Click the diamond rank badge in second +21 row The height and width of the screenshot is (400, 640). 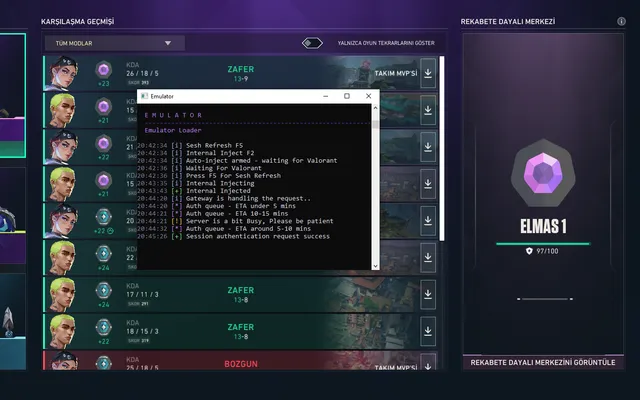pos(104,107)
